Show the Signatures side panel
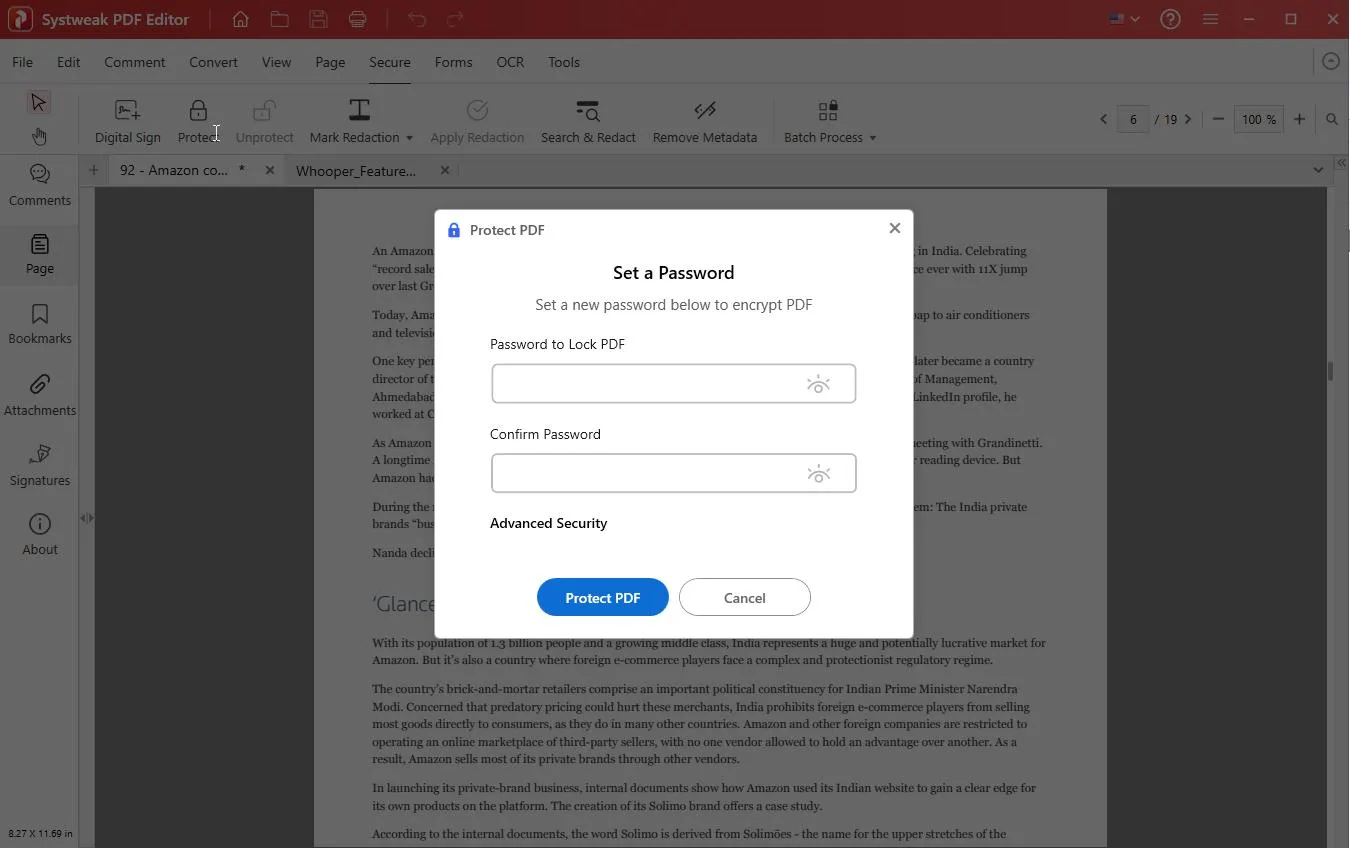The width and height of the screenshot is (1350, 848). point(40,465)
